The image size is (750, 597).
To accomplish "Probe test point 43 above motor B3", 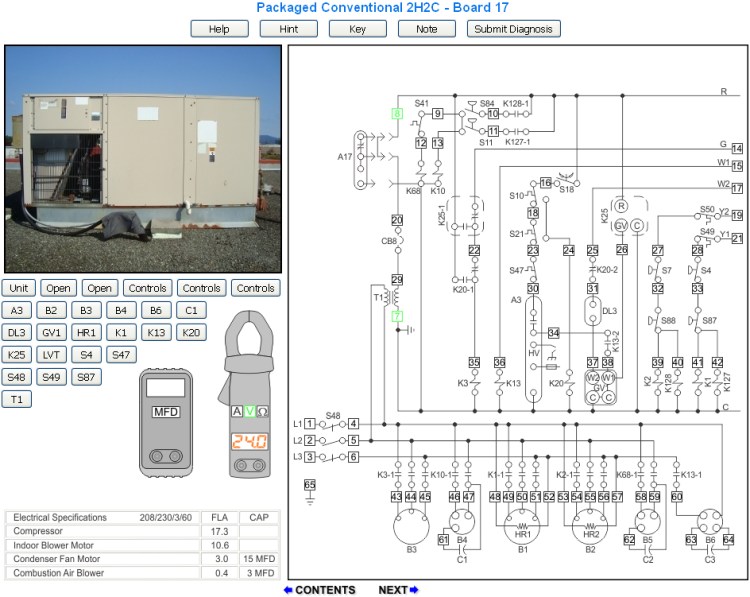I will (x=397, y=497).
